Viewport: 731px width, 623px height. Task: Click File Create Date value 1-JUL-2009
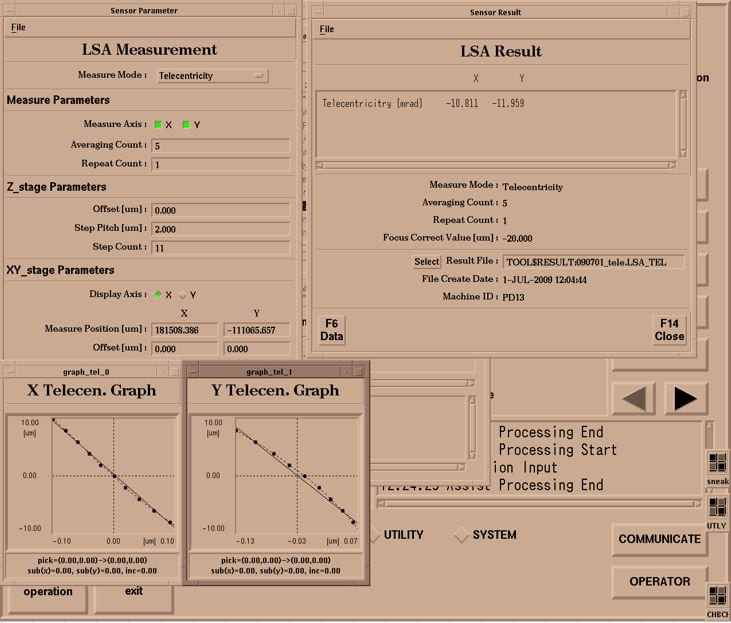(x=545, y=279)
